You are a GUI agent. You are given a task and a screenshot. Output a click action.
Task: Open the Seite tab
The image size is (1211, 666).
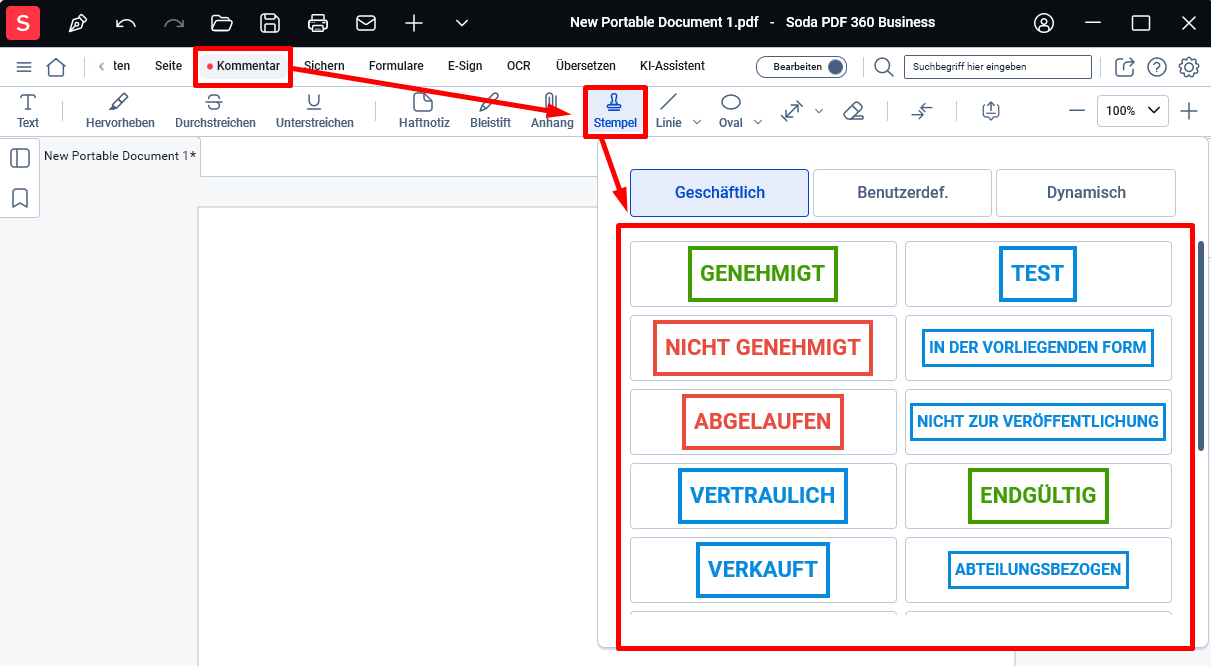[168, 66]
